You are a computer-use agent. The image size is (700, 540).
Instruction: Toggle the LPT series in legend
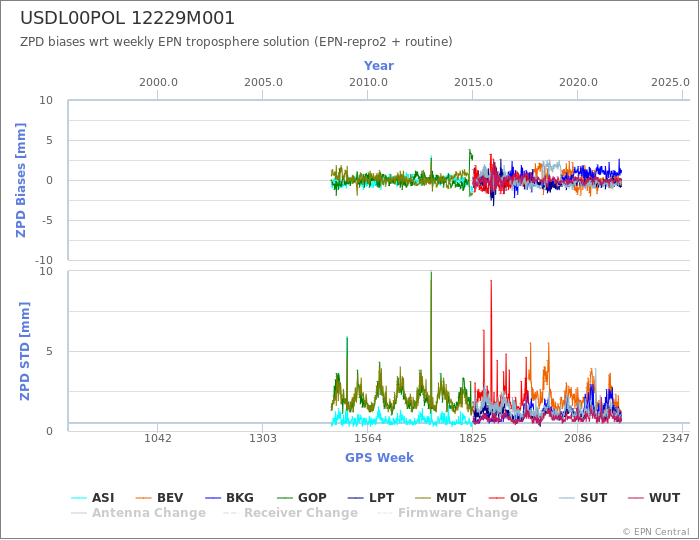pos(371,498)
